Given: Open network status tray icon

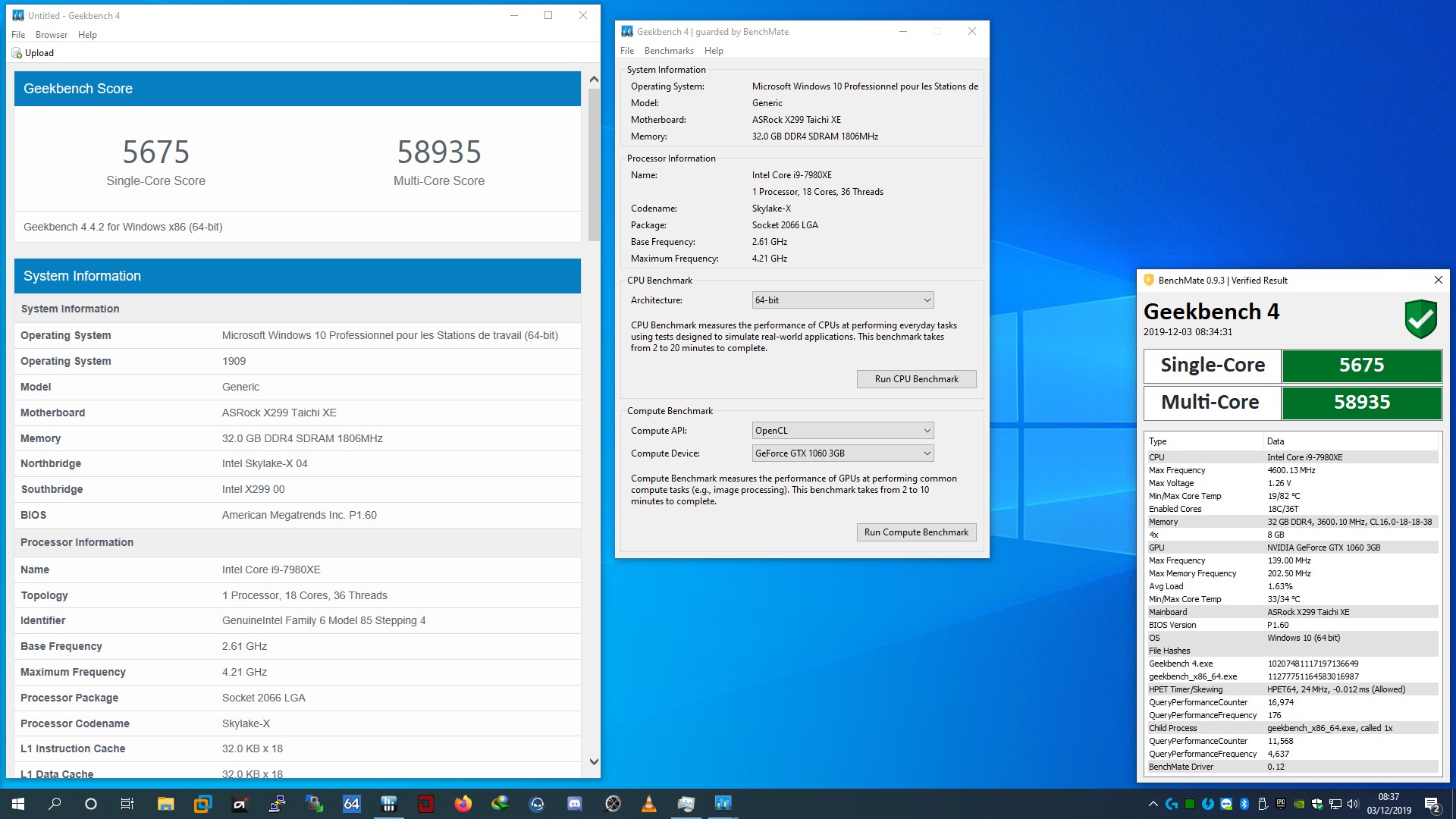Looking at the screenshot, I should pos(1335,804).
